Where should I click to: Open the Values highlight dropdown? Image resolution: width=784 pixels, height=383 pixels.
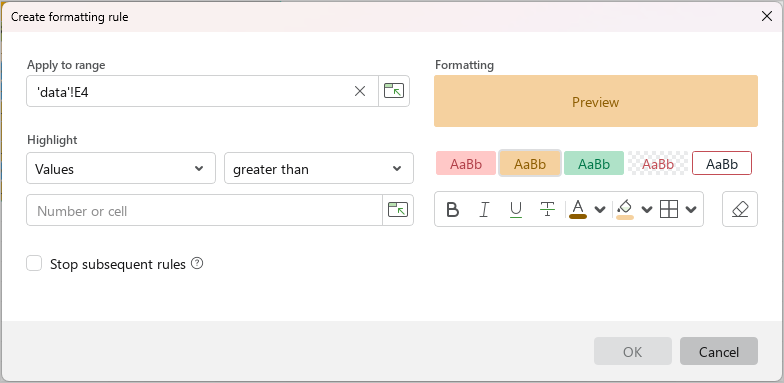point(121,168)
